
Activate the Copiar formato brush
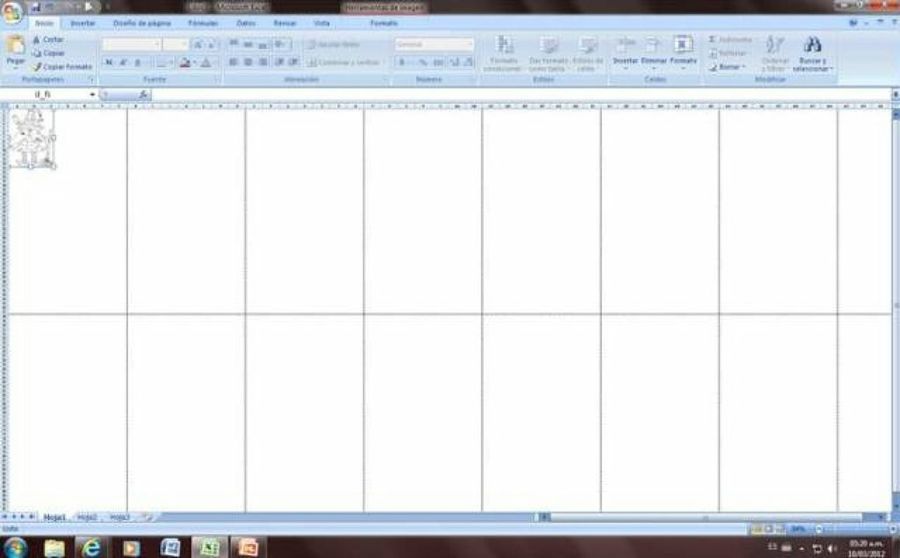tap(62, 67)
